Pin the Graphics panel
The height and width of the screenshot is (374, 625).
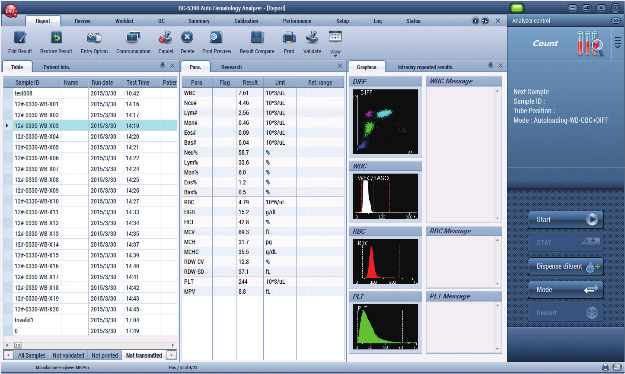[491, 66]
